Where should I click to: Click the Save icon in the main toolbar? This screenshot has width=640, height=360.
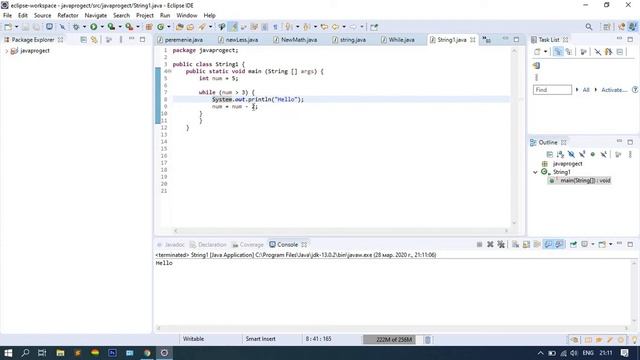pos(25,27)
